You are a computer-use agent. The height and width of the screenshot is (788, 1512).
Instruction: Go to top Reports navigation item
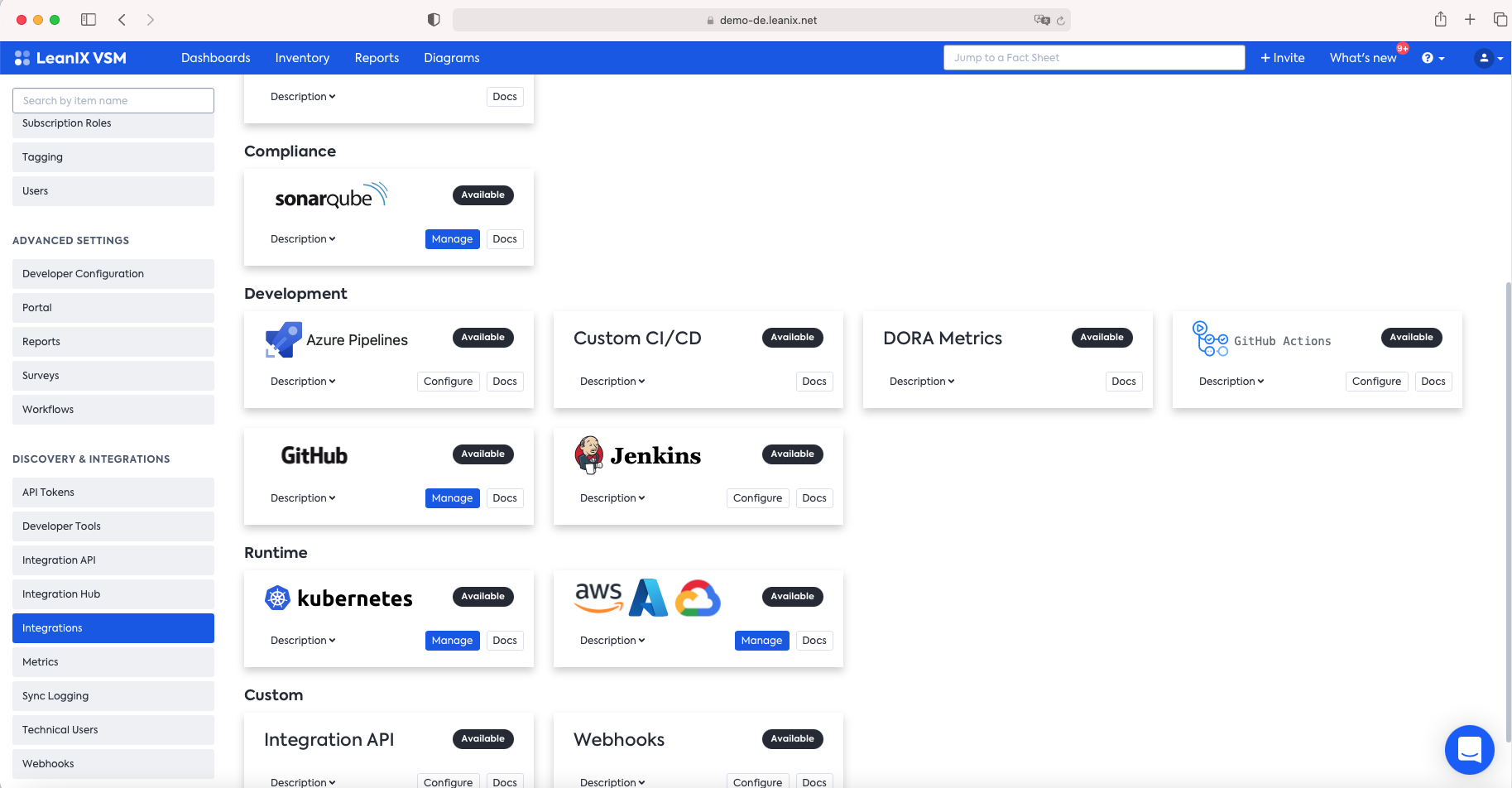(x=377, y=58)
